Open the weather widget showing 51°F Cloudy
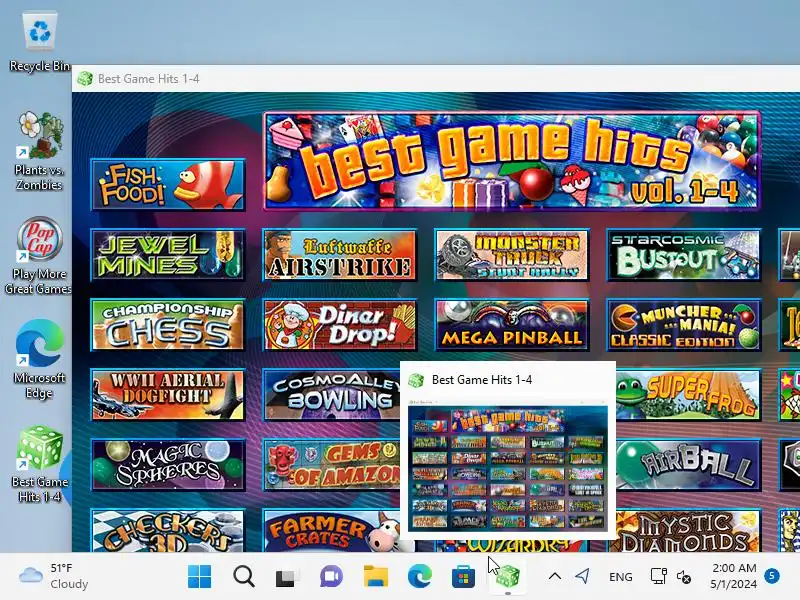 (x=53, y=576)
